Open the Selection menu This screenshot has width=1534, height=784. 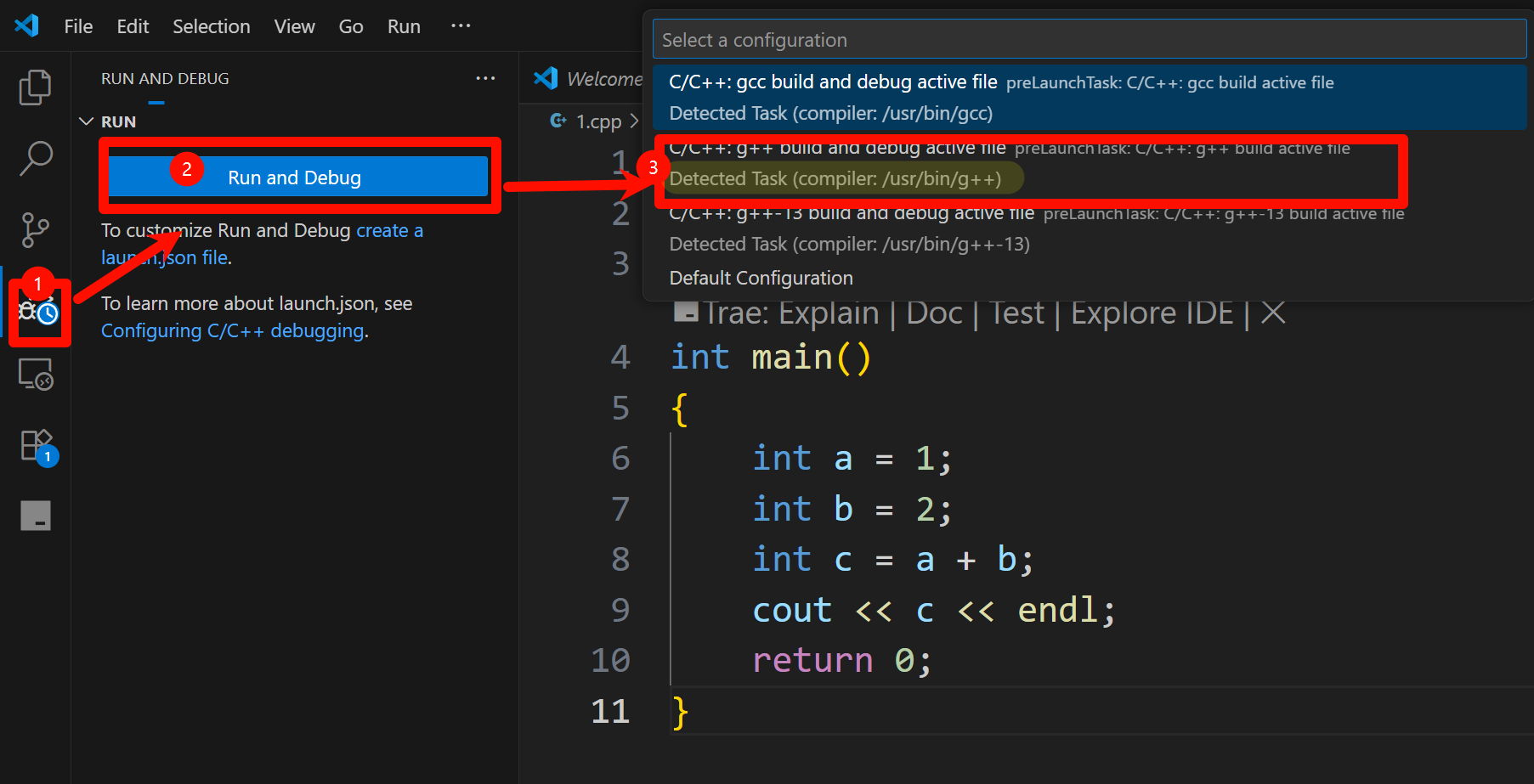click(211, 26)
